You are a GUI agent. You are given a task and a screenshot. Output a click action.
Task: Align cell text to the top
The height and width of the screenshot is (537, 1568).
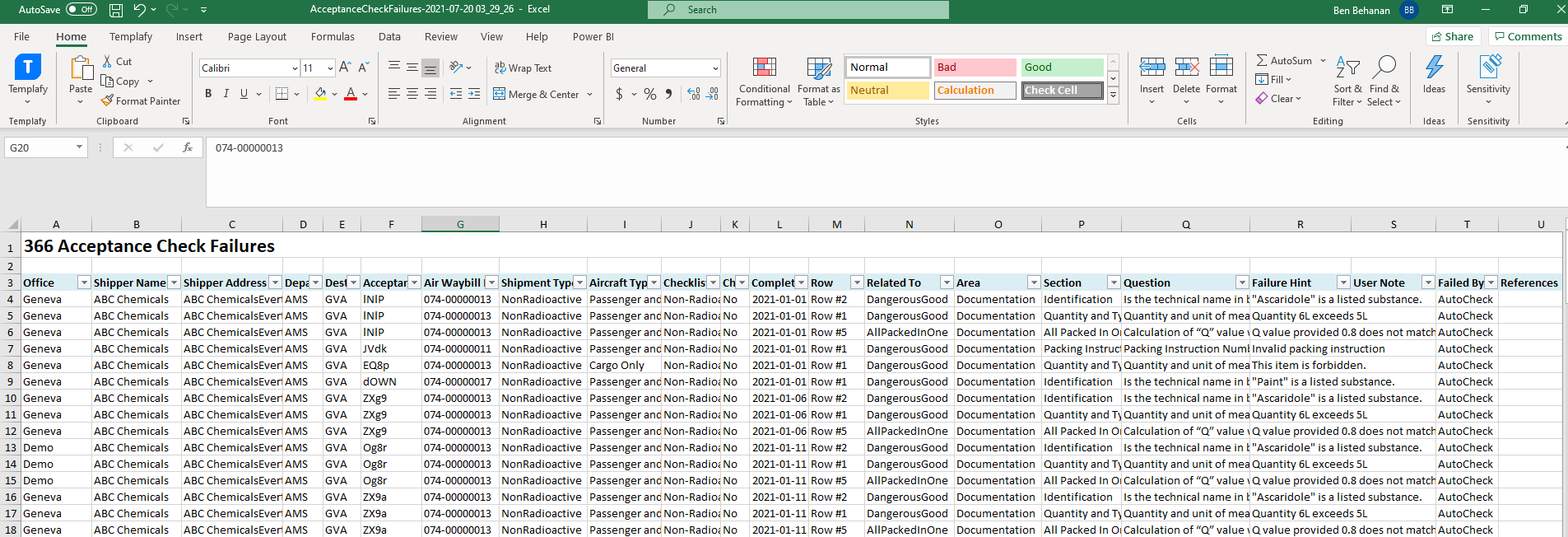[x=394, y=68]
